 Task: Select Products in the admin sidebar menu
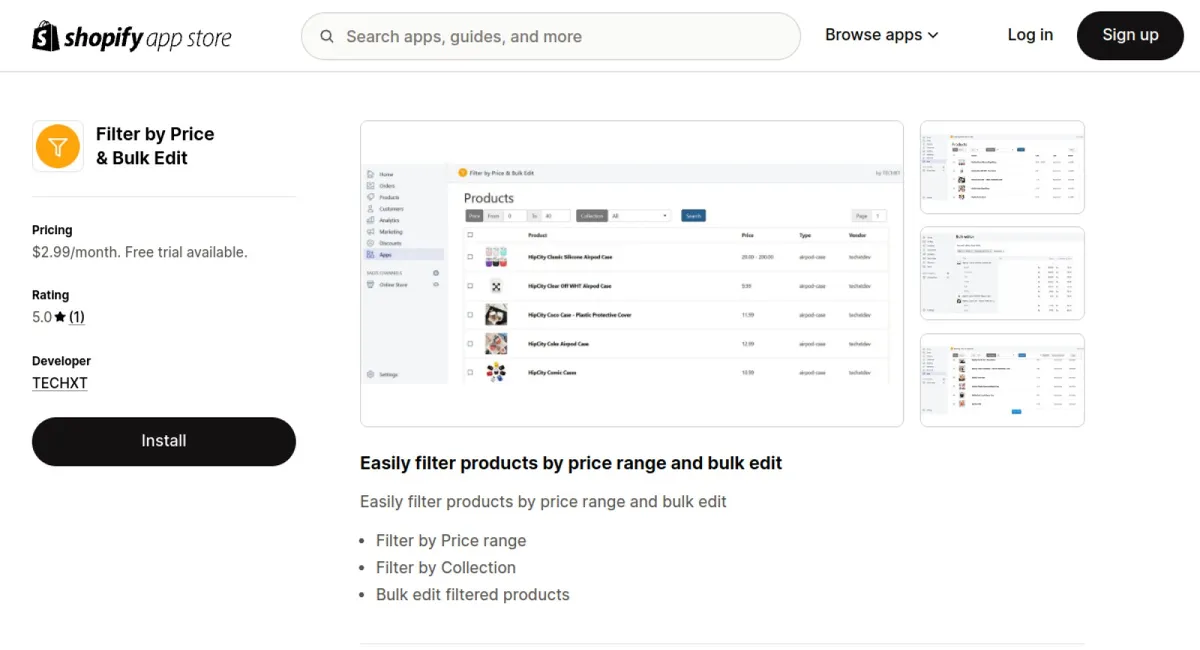click(370, 197)
